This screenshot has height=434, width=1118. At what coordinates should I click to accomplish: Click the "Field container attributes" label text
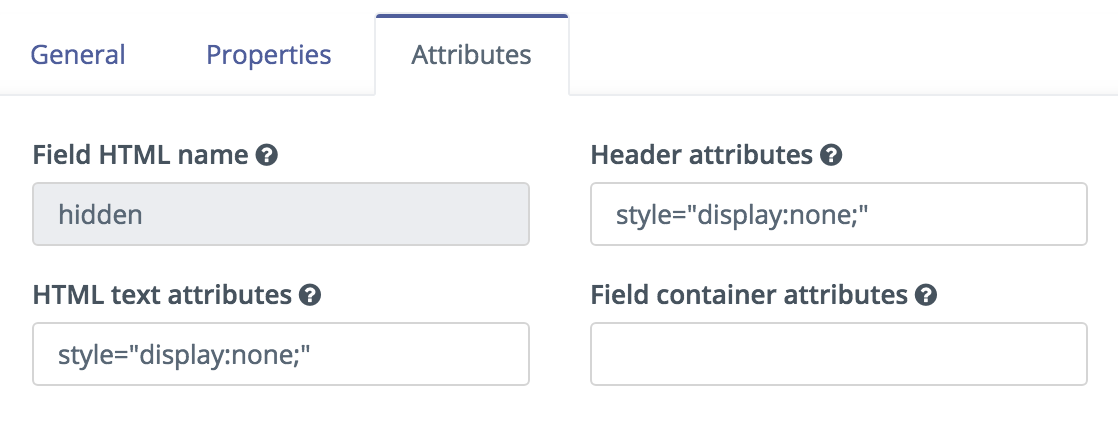click(749, 294)
